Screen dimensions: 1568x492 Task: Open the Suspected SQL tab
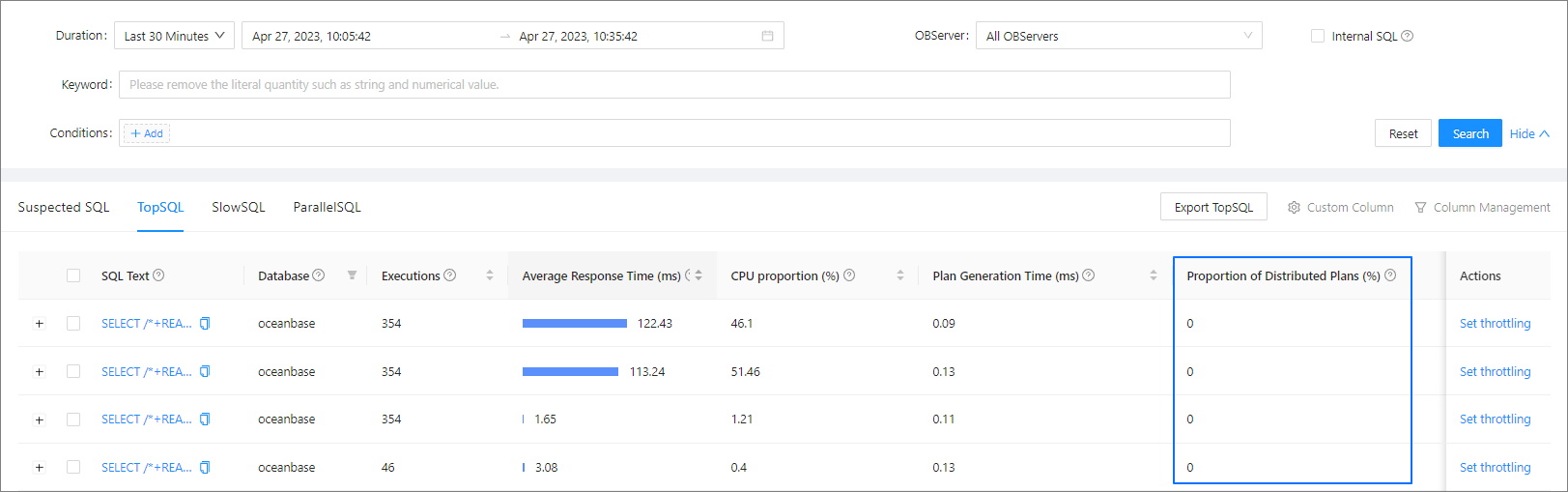click(64, 208)
